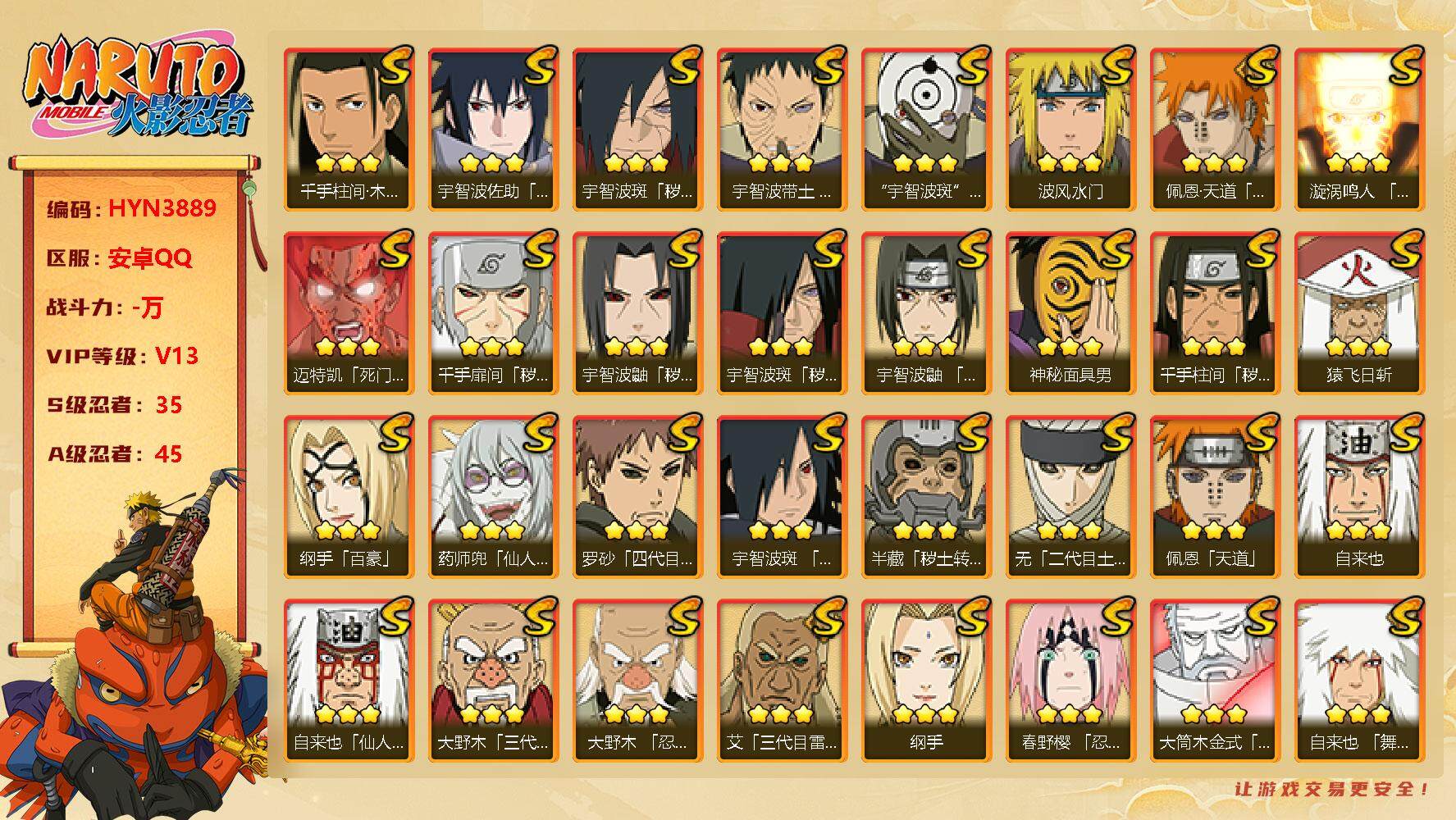Click the S badge on 漩涡鸣人 card

tap(1405, 66)
